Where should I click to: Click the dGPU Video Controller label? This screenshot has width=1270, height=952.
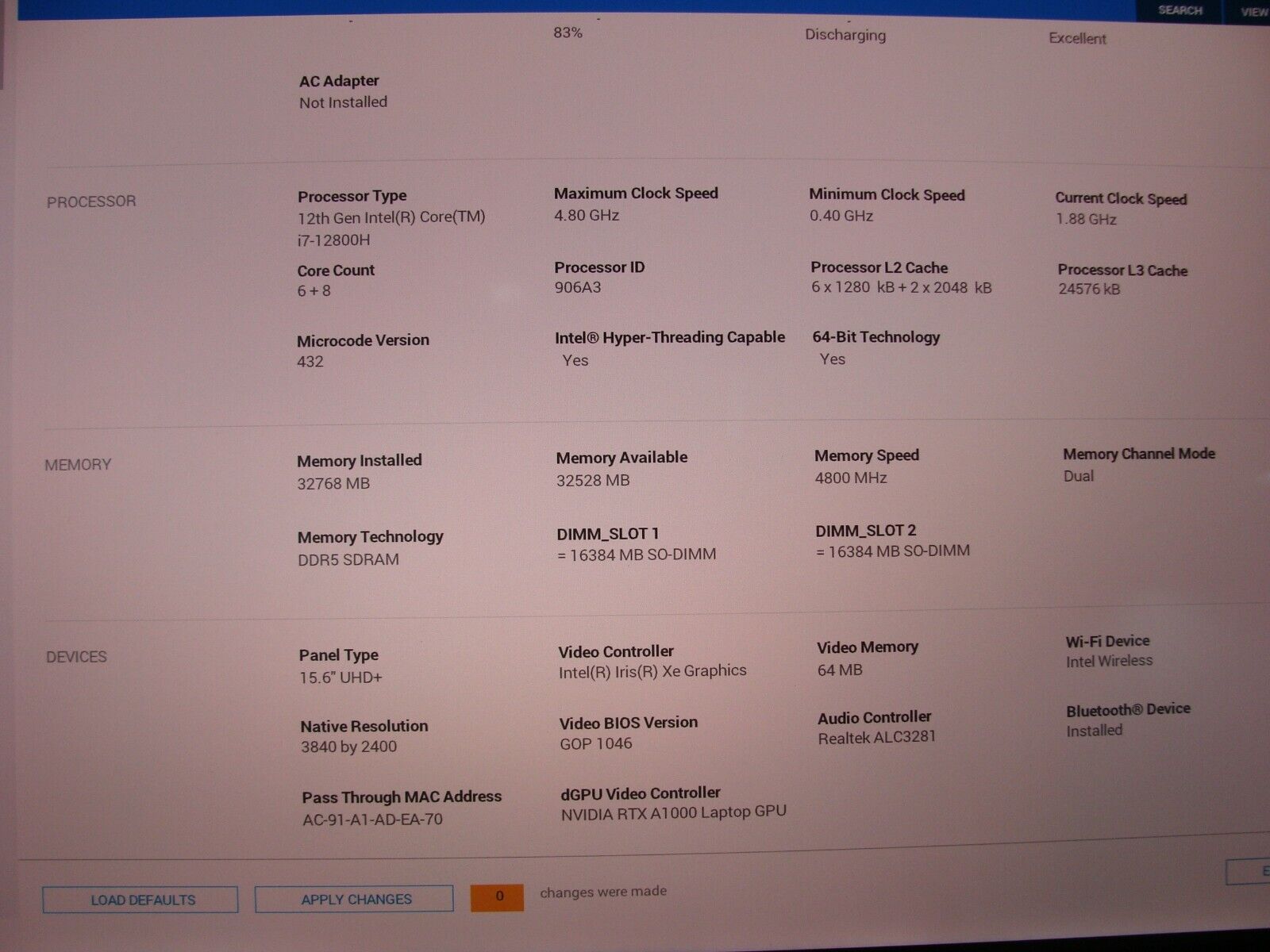640,793
